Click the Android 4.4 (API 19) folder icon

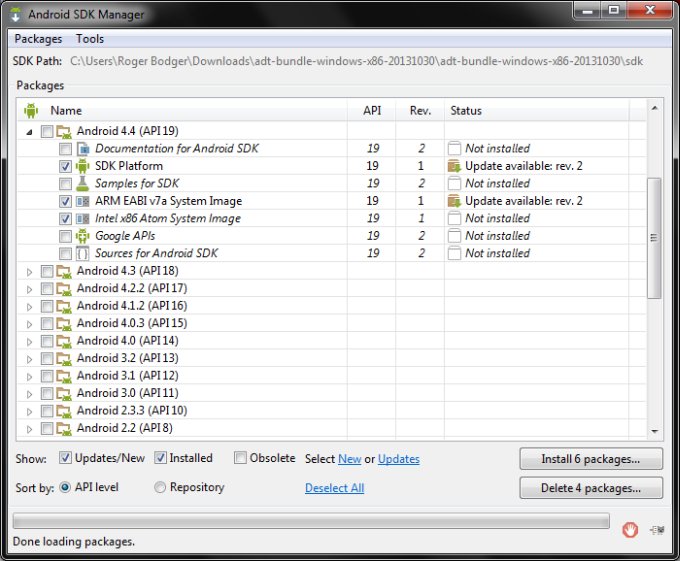pyautogui.click(x=64, y=131)
